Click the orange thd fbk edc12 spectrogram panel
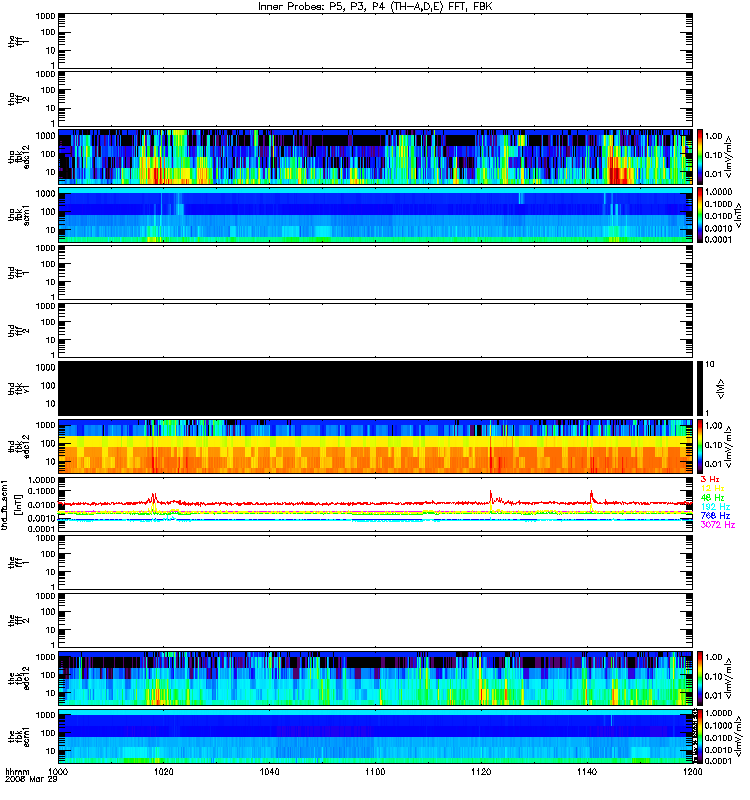The width and height of the screenshot is (750, 800). pos(376,446)
